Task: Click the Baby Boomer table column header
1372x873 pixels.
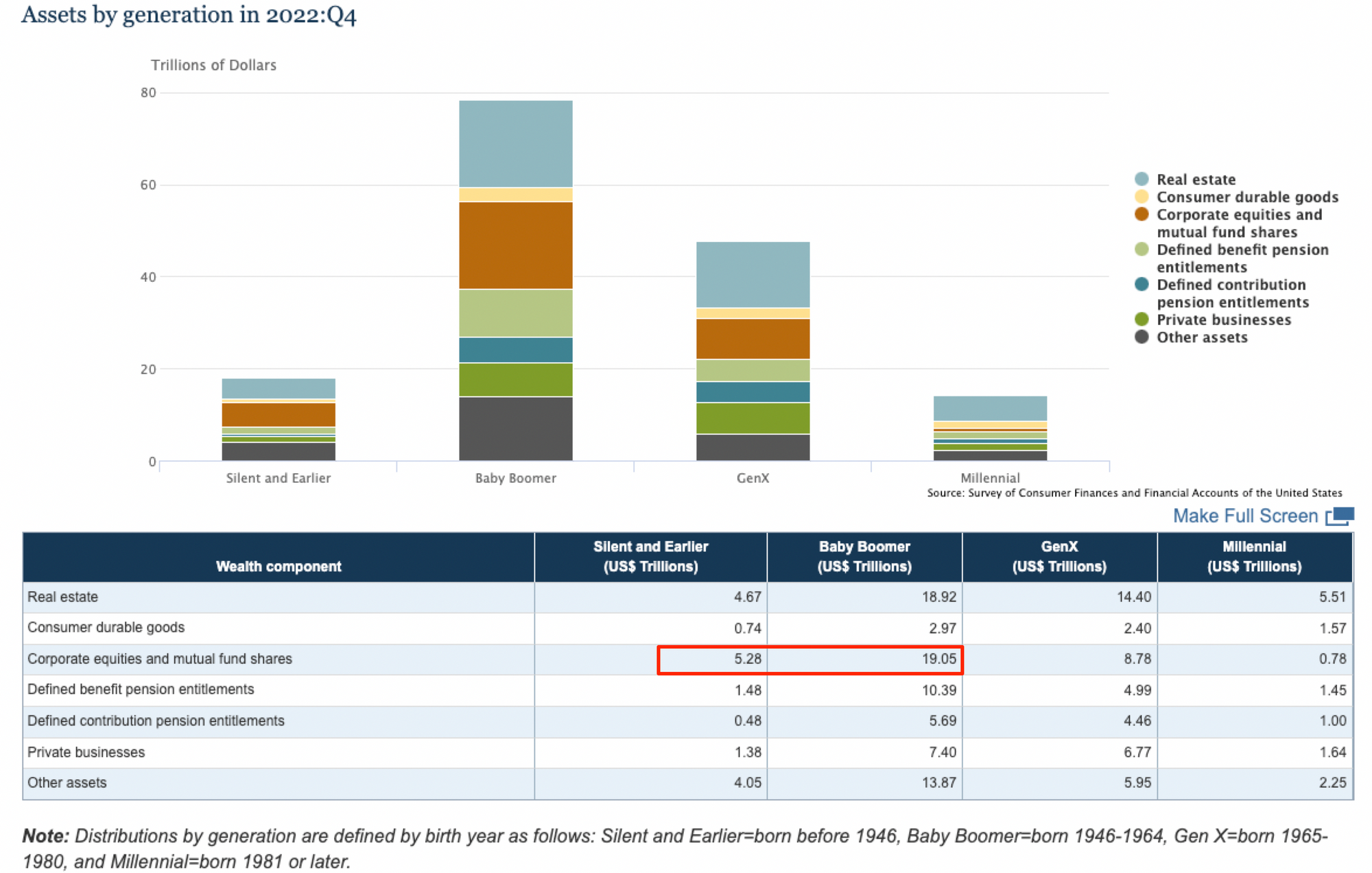Action: coord(864,556)
